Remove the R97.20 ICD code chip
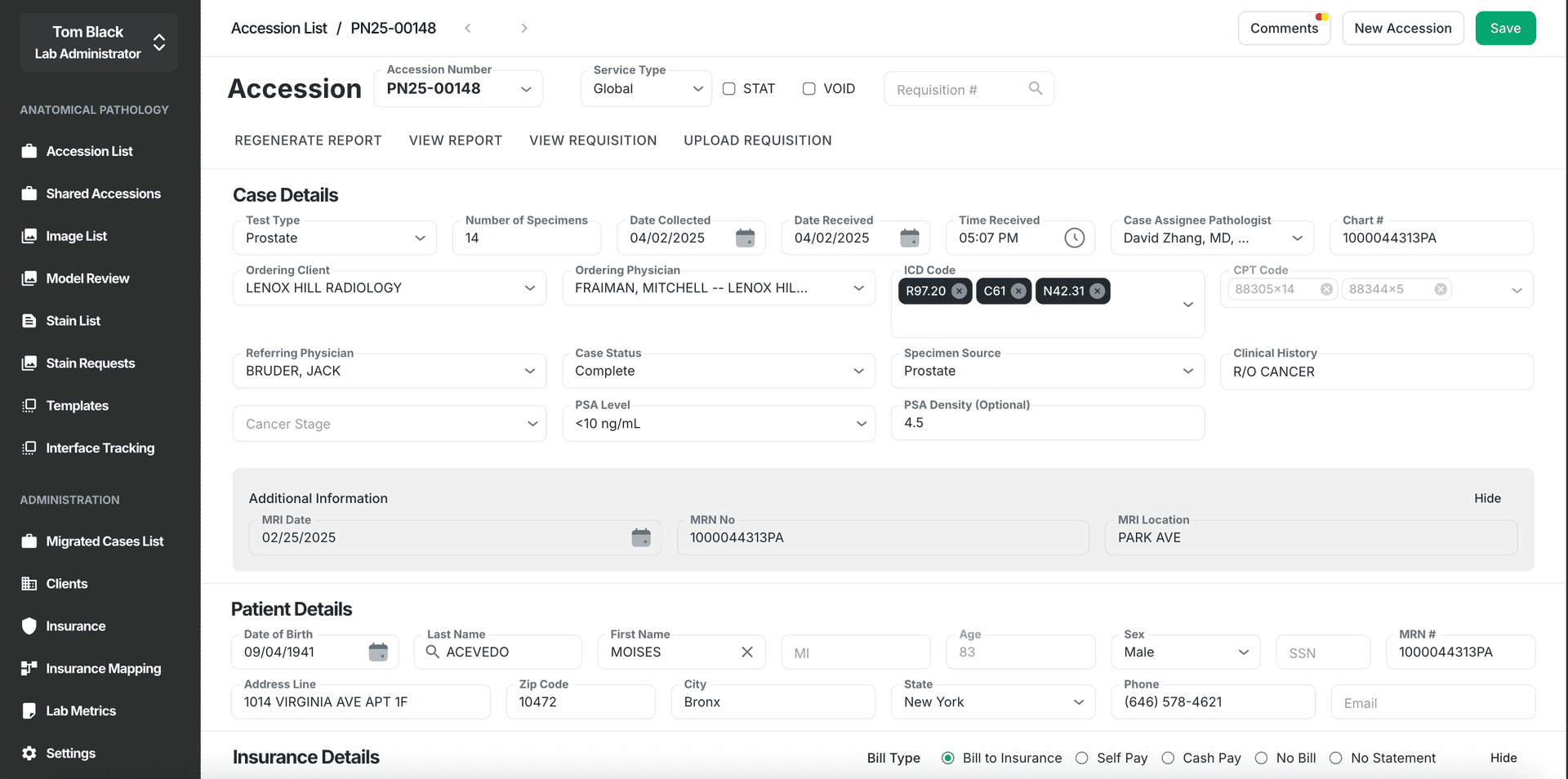The image size is (1568, 779). pos(960,292)
